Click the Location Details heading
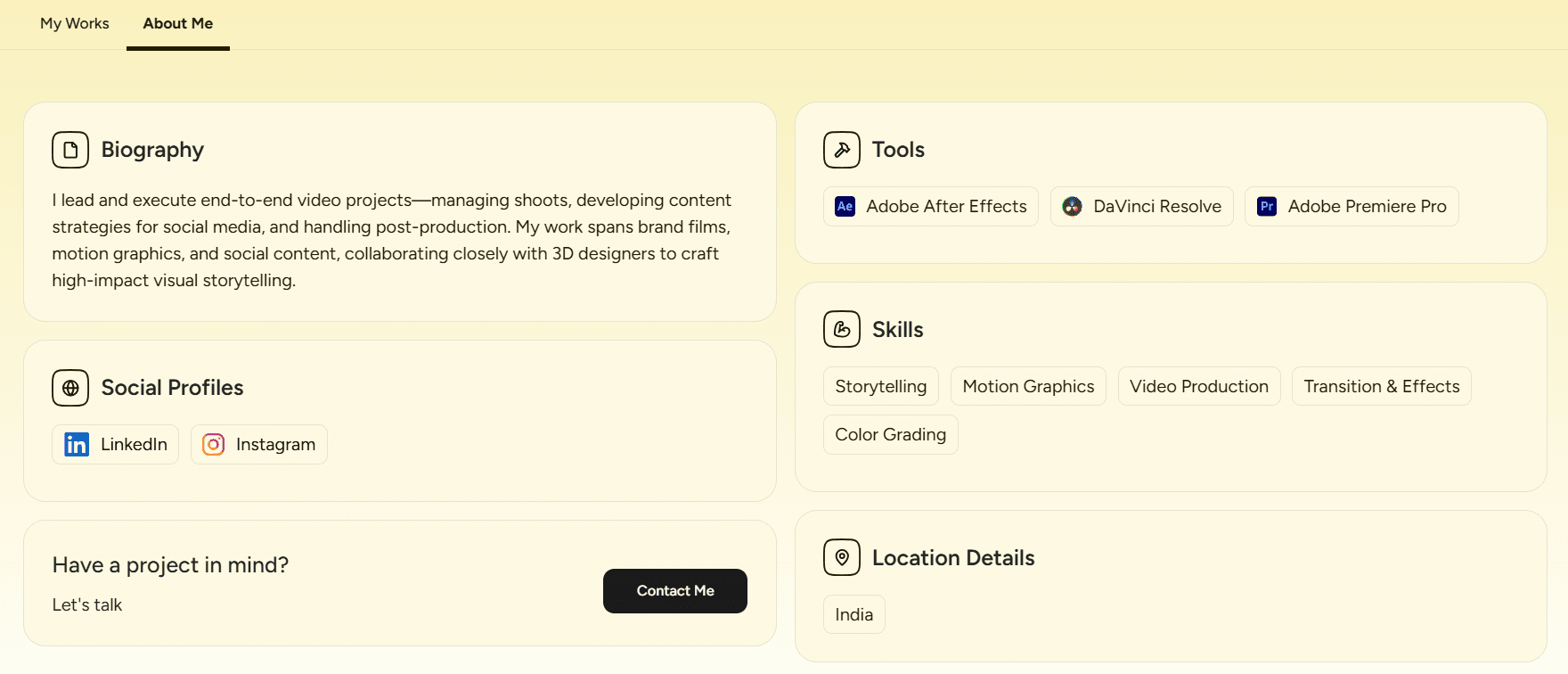1568x674 pixels. pyautogui.click(x=953, y=557)
